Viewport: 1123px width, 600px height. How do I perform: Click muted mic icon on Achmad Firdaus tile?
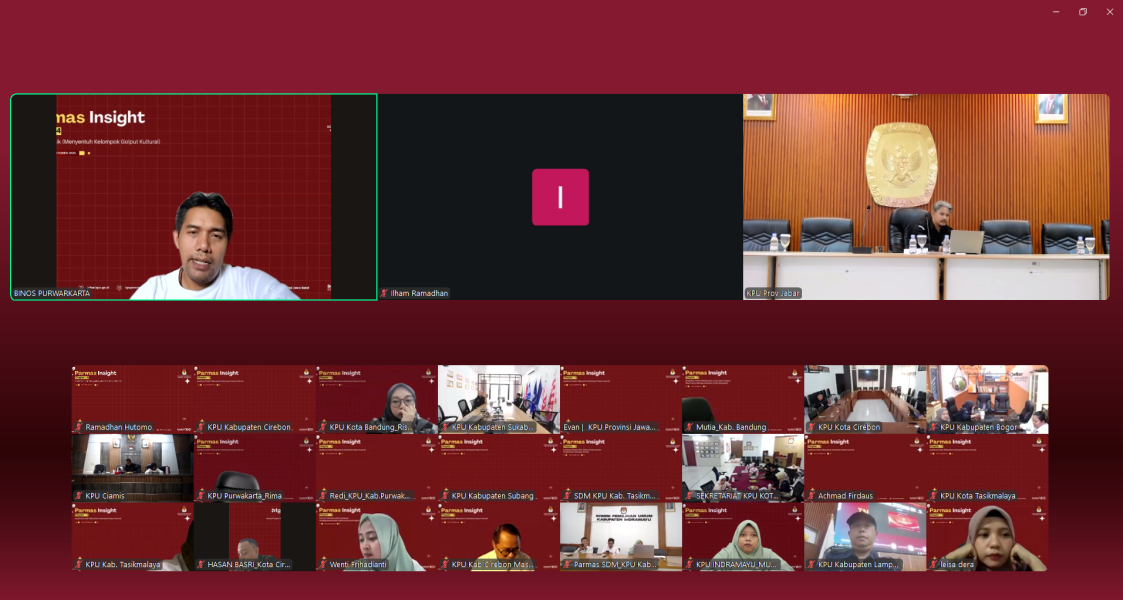pos(811,496)
